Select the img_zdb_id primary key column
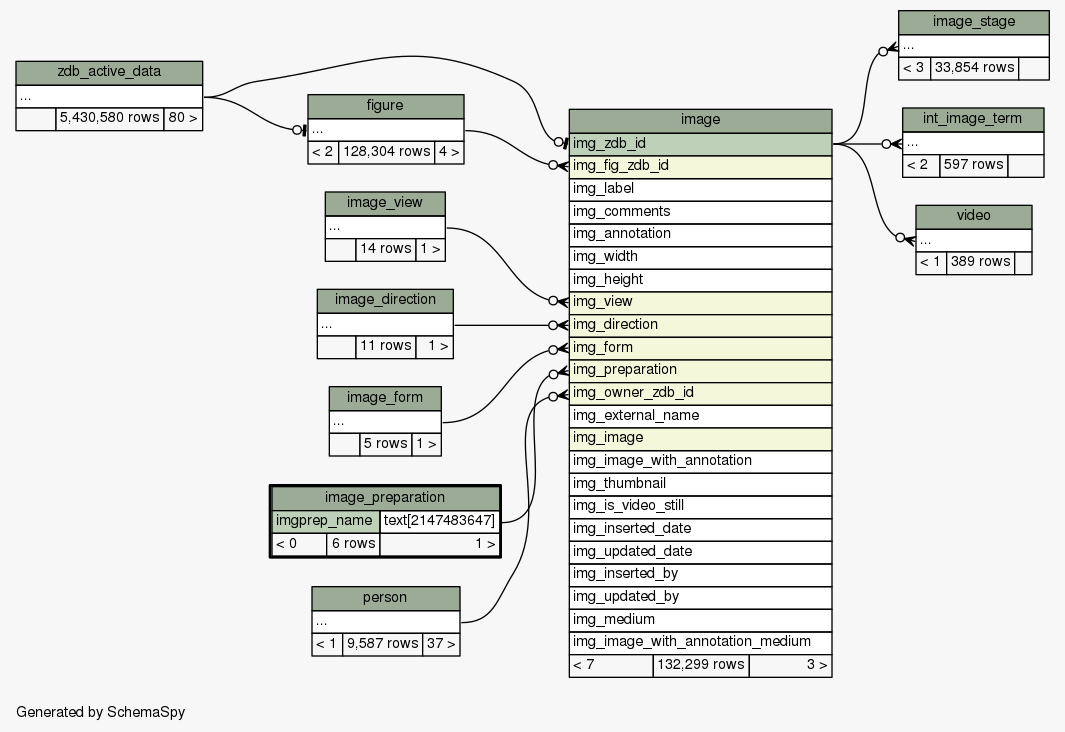The height and width of the screenshot is (732, 1065). 700,143
